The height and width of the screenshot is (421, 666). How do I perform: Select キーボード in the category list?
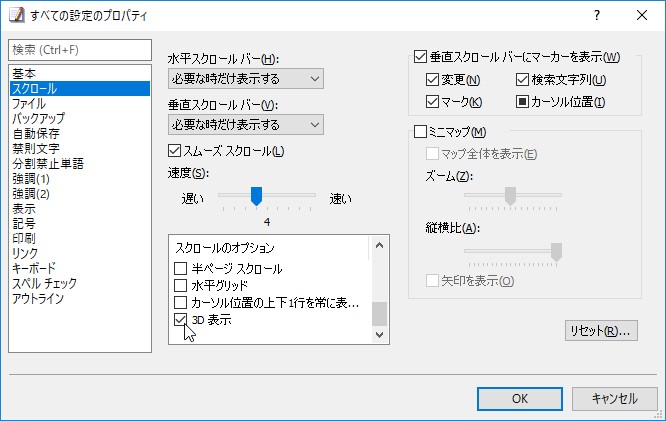click(80, 268)
